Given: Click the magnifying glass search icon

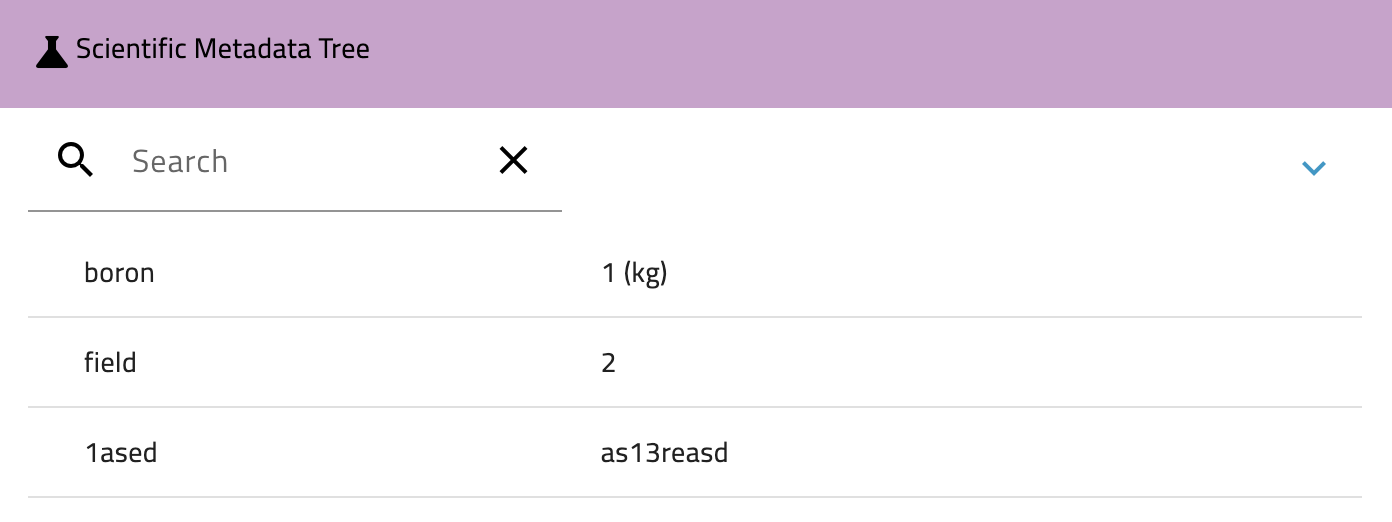Looking at the screenshot, I should point(76,160).
